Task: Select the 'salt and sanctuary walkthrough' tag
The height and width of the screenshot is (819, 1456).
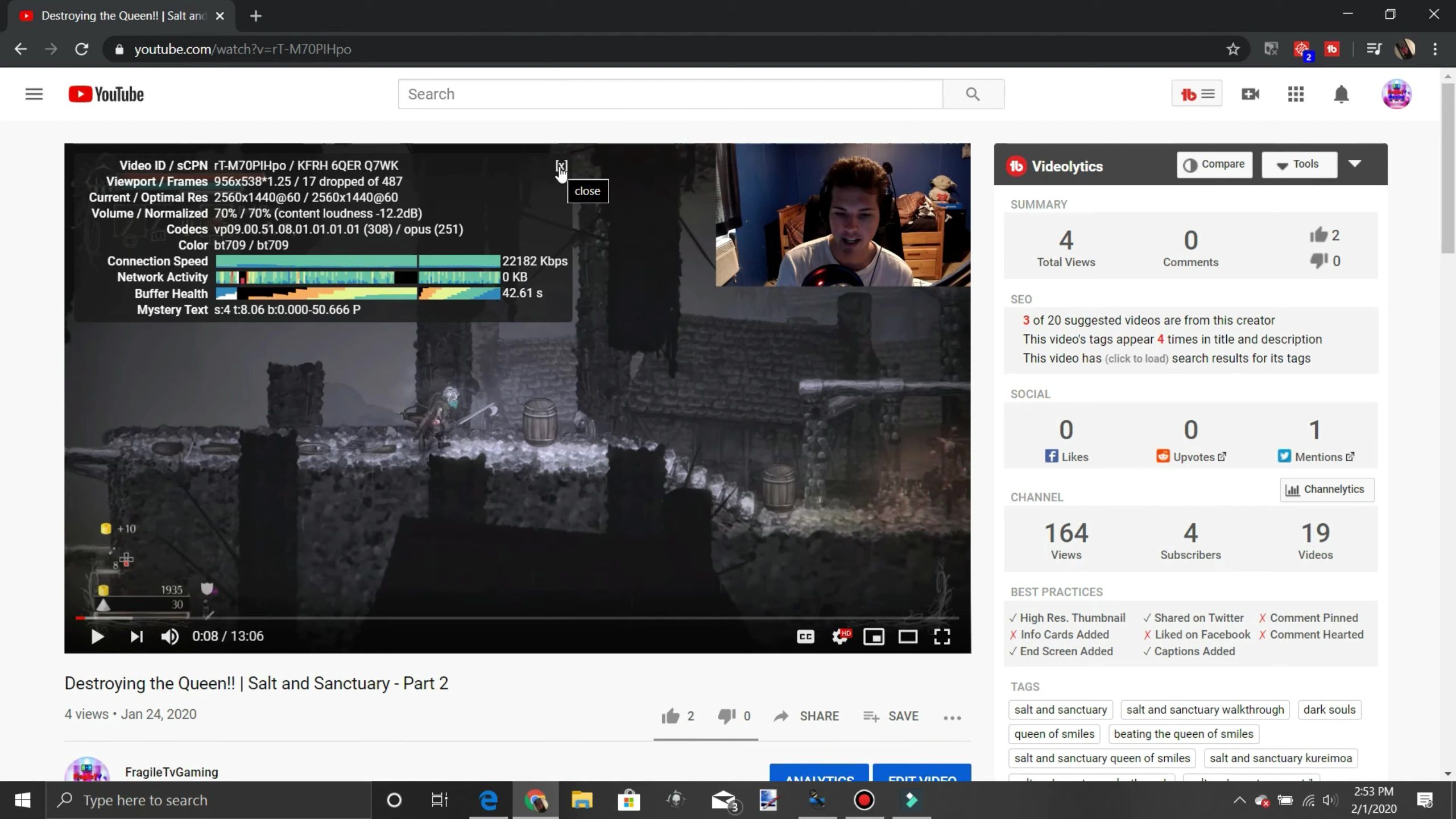Action: point(1205,710)
